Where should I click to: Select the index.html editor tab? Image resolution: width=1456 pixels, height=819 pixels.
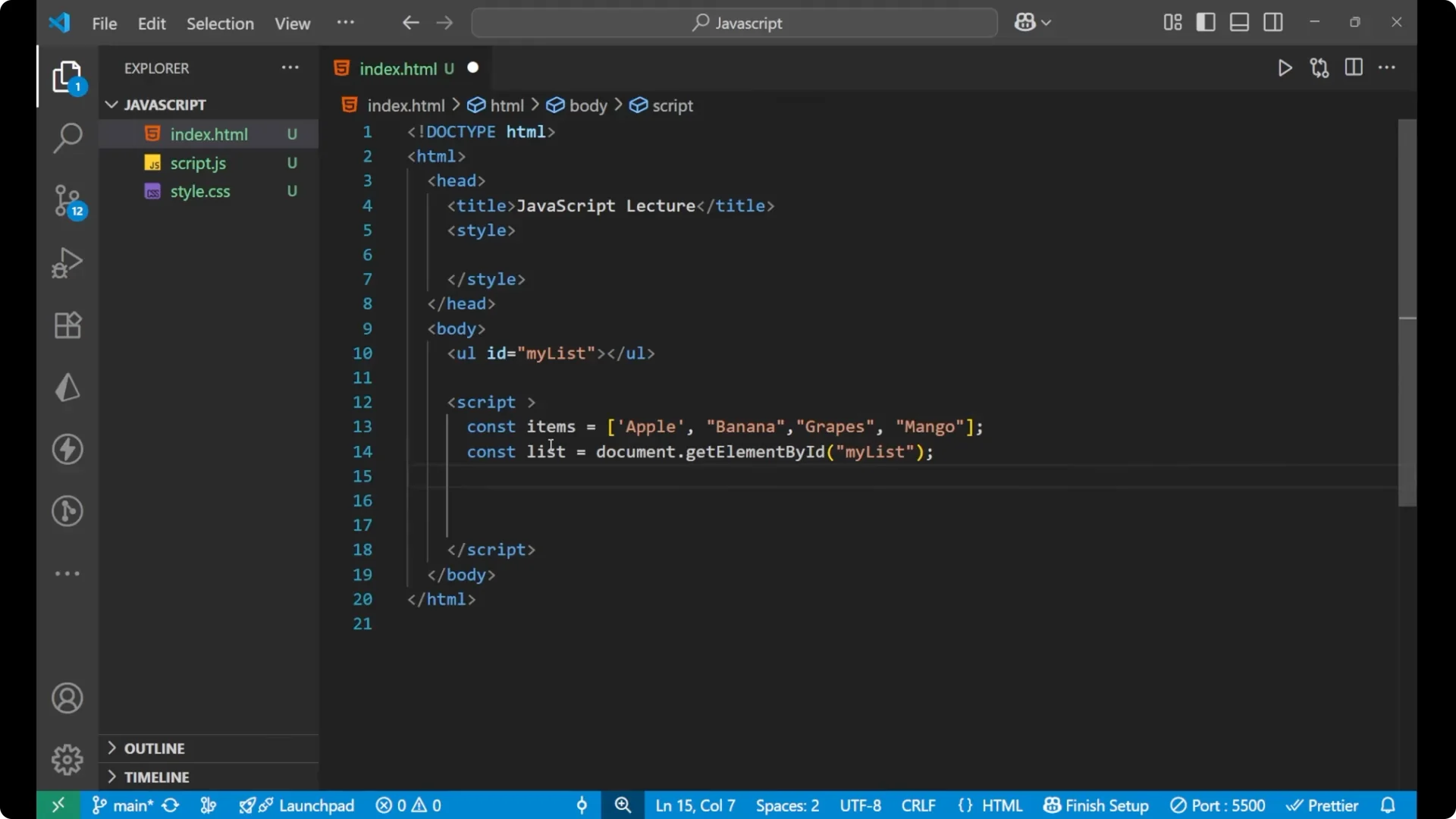(400, 68)
